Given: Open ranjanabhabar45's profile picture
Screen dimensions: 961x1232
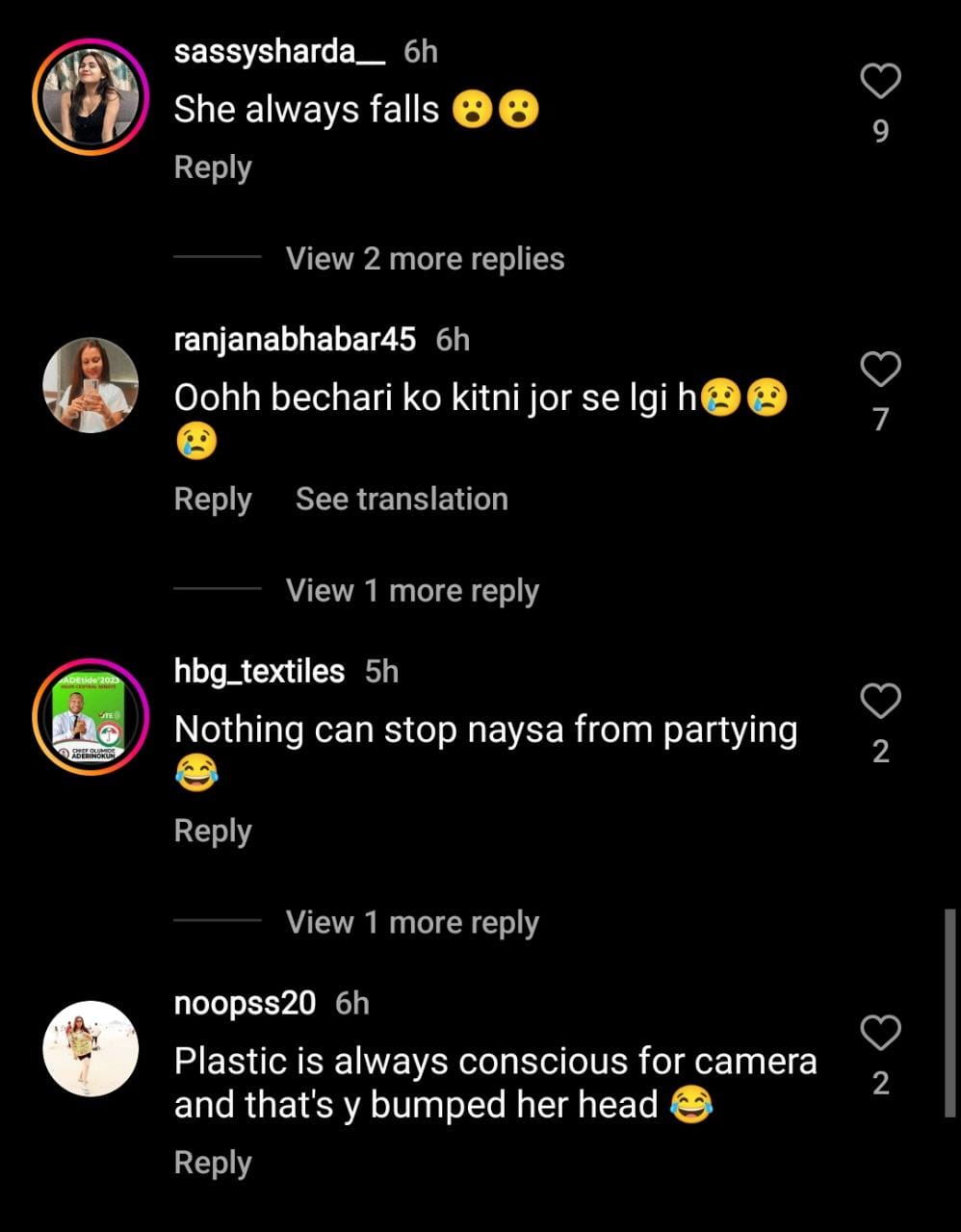Looking at the screenshot, I should tap(91, 385).
